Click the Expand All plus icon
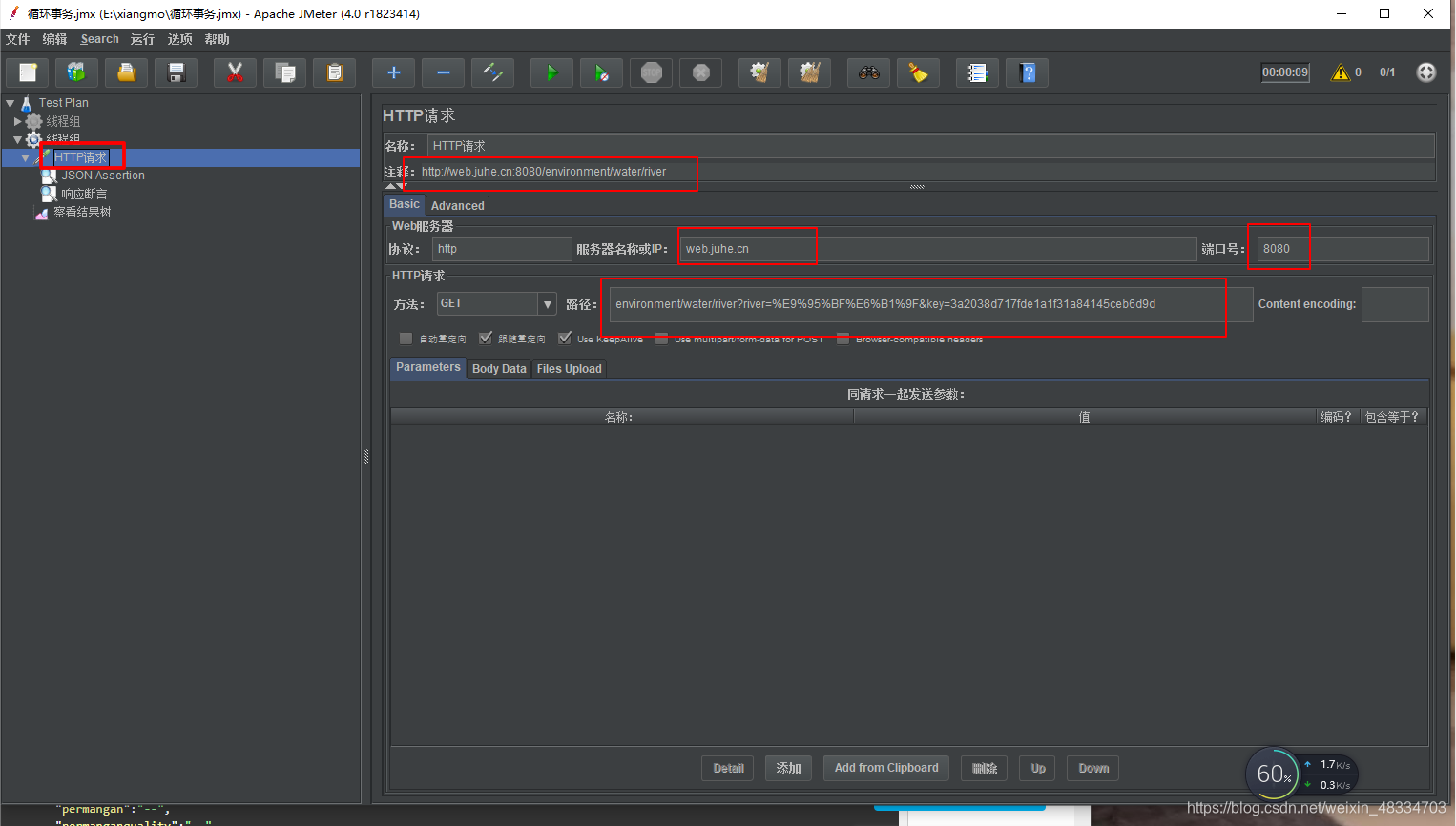 coord(394,72)
